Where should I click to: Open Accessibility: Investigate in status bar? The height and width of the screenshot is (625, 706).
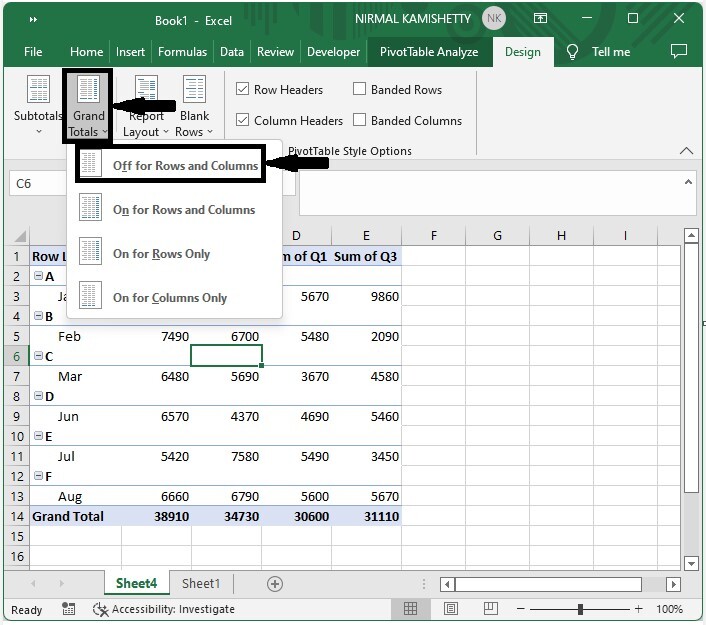[163, 609]
